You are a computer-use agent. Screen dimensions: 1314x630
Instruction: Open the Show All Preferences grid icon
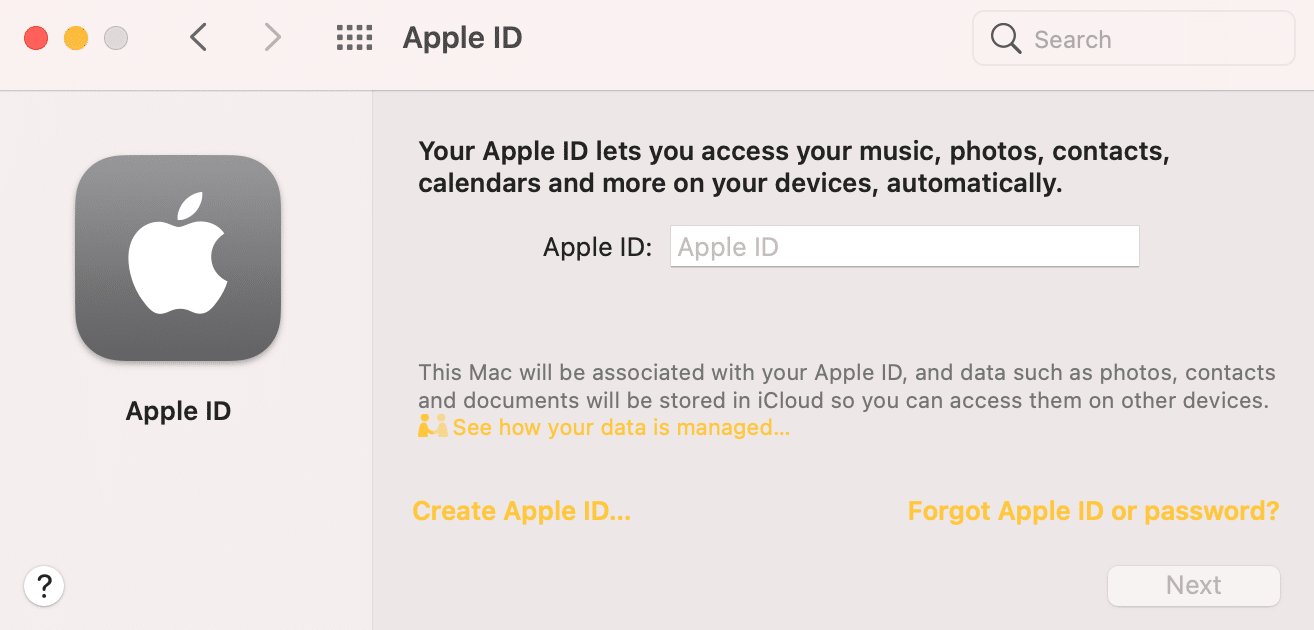pyautogui.click(x=354, y=37)
